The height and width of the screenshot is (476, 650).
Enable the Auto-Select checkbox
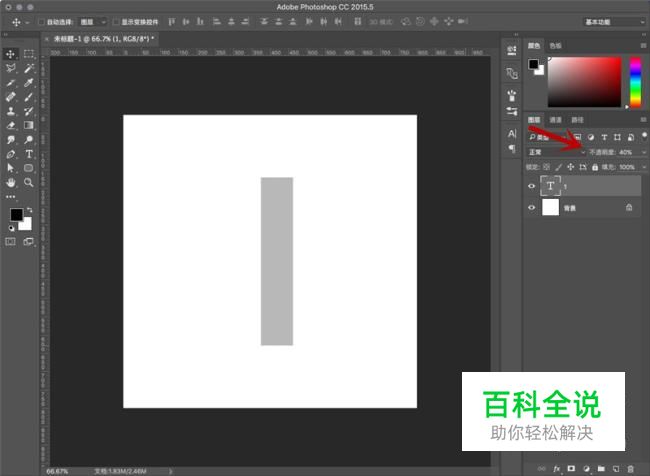[x=41, y=22]
